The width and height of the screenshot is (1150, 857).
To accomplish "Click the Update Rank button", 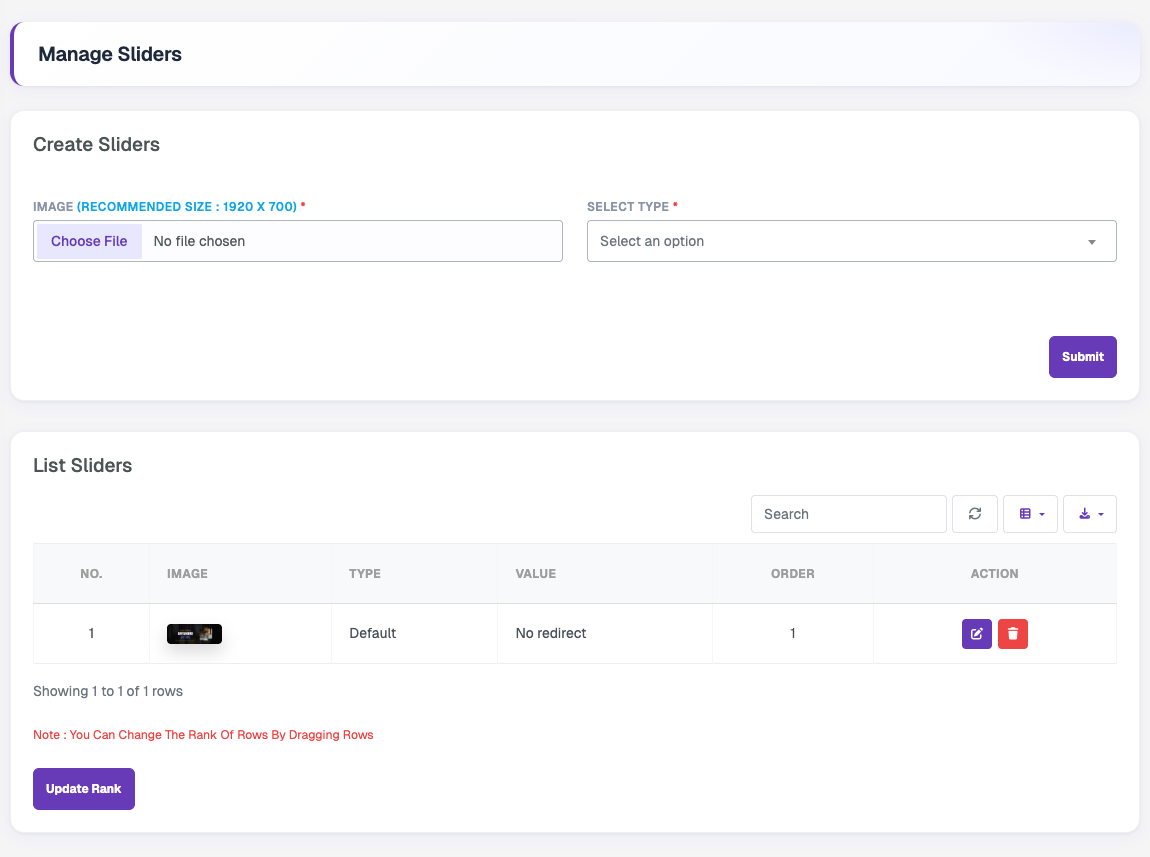I will point(84,789).
